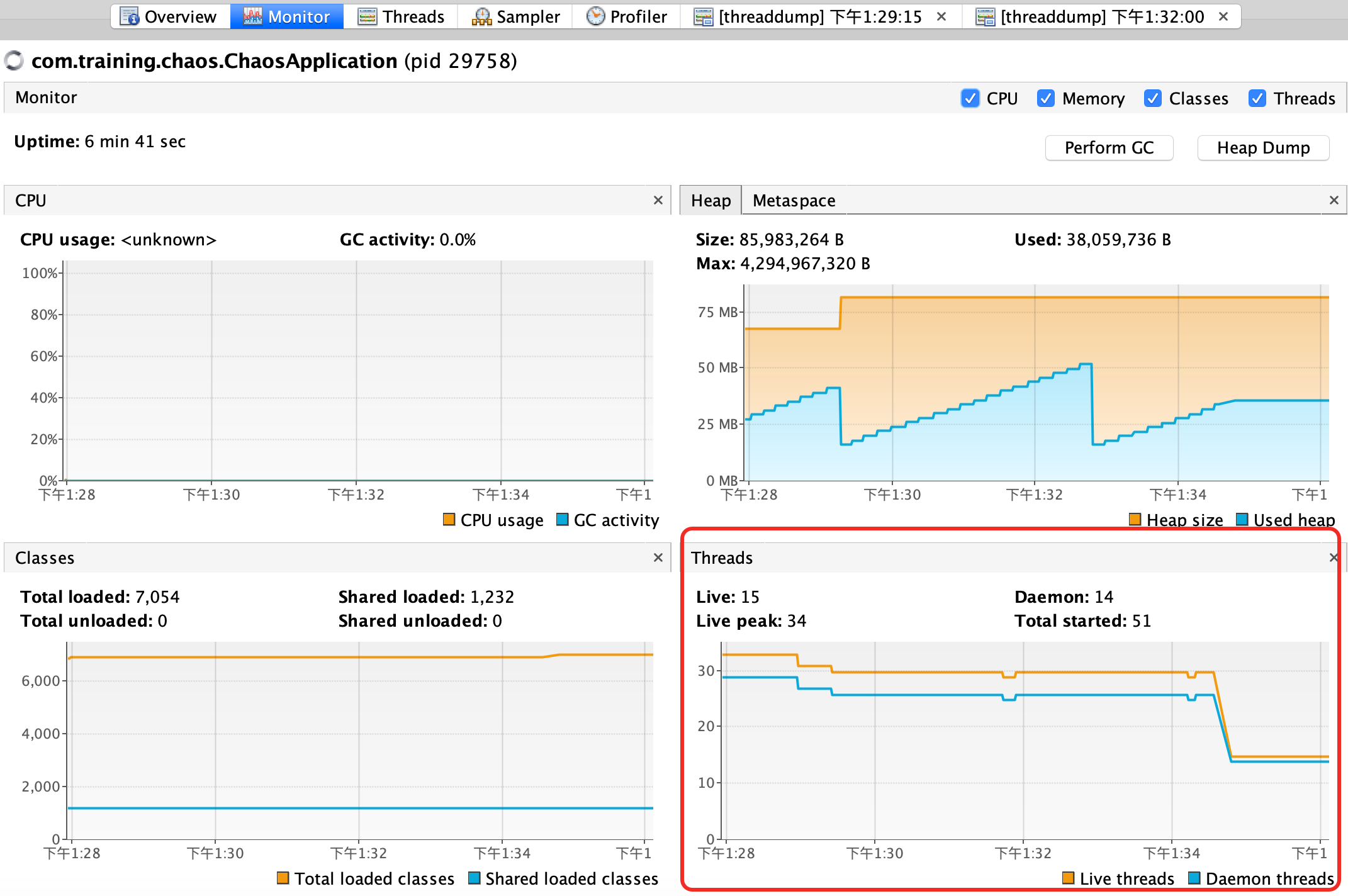Click inside the heap memory graph
Screen dimensions: 1348x896
[x=1036, y=383]
